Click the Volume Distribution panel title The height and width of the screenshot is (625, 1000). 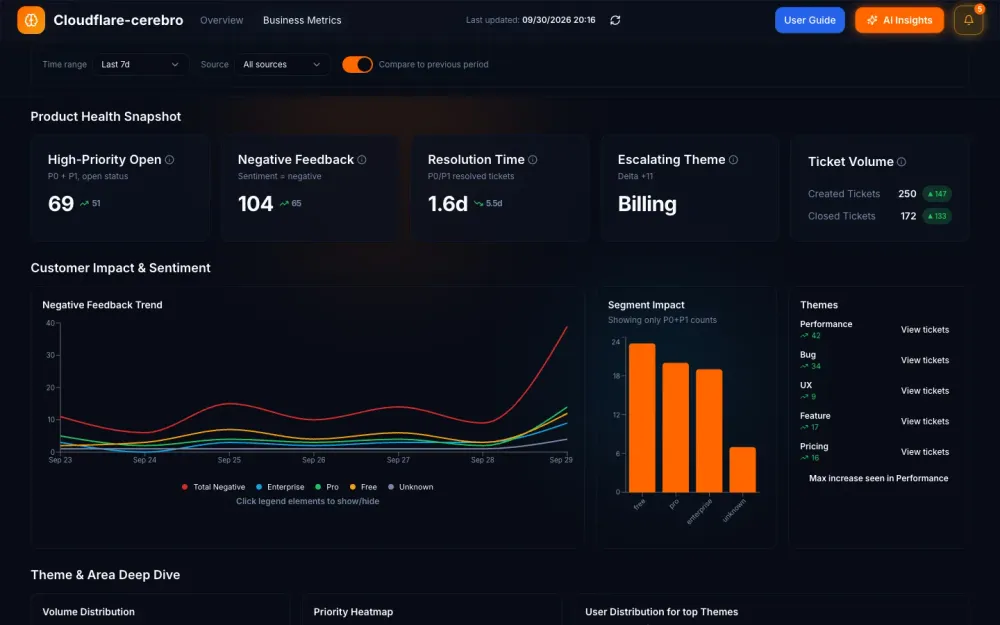(89, 612)
